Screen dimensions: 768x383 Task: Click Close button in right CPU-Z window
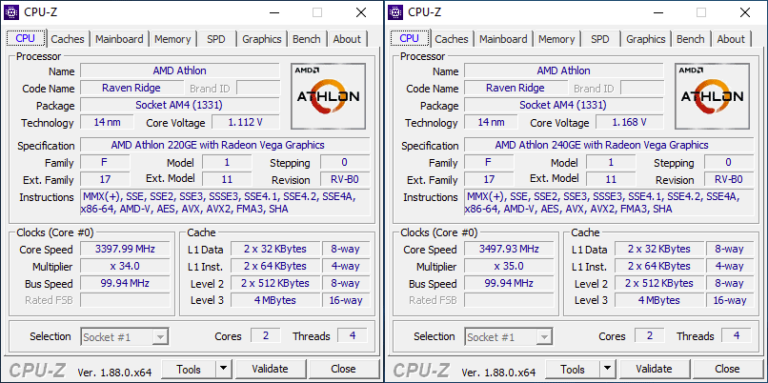[727, 368]
